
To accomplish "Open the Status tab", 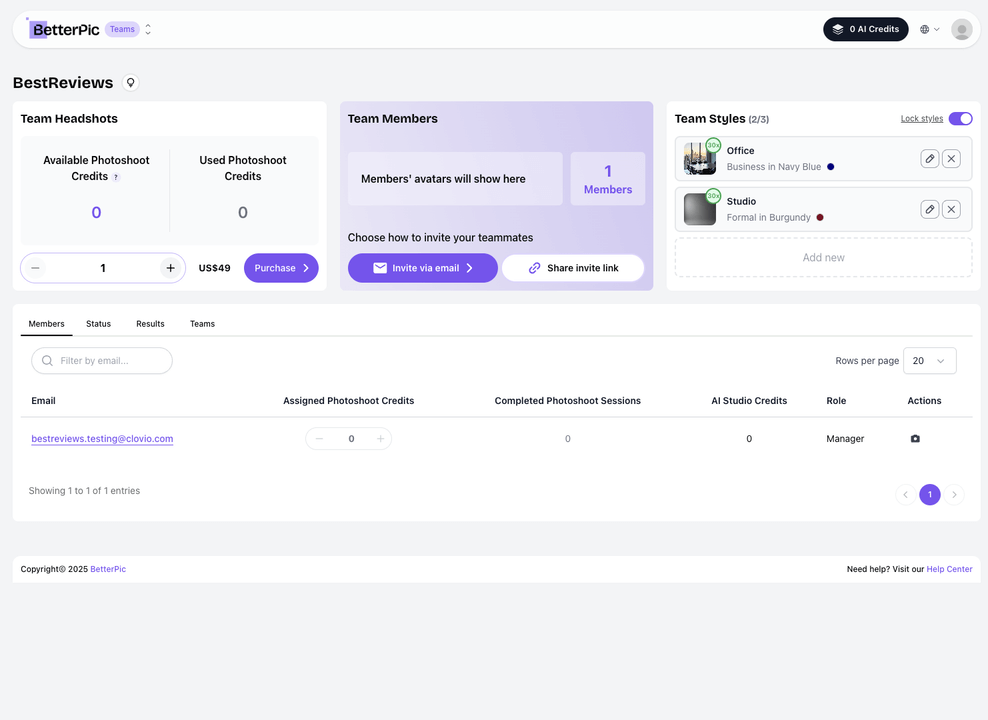I will point(98,323).
